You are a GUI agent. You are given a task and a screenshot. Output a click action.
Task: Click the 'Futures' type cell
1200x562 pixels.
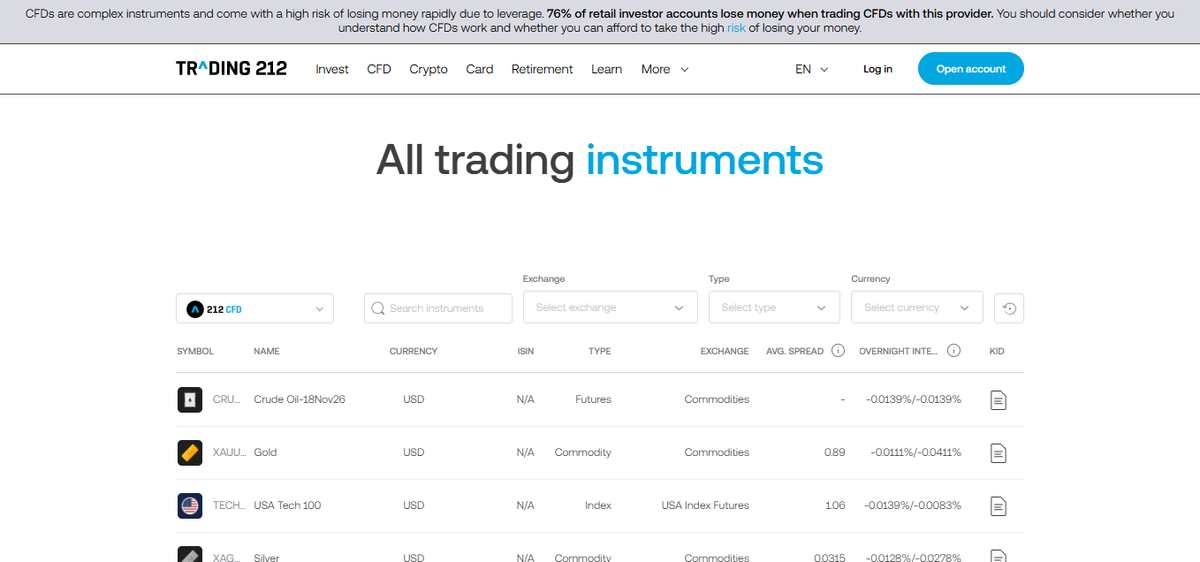(x=593, y=400)
